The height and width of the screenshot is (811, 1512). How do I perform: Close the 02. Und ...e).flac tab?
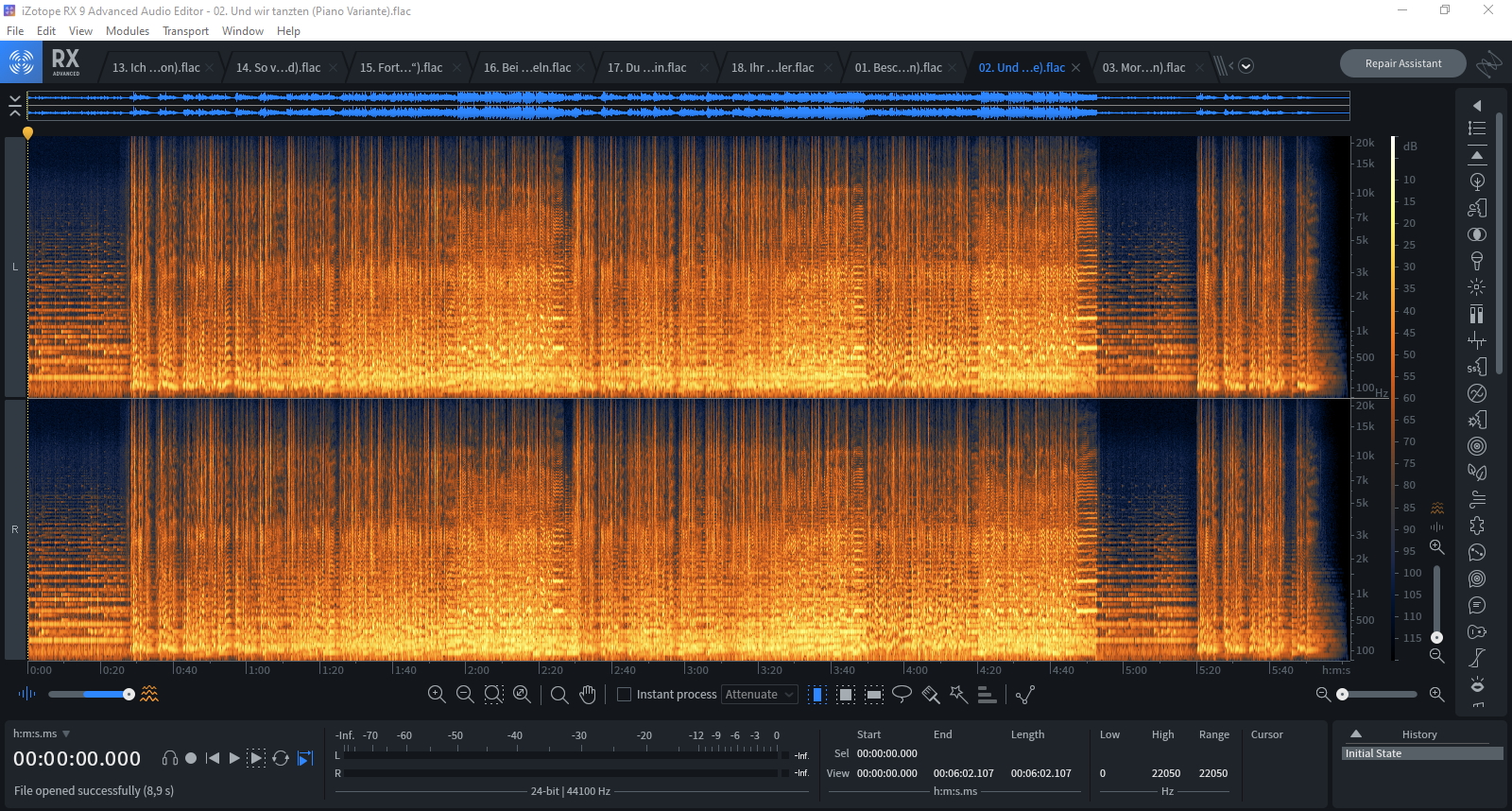[x=1075, y=68]
